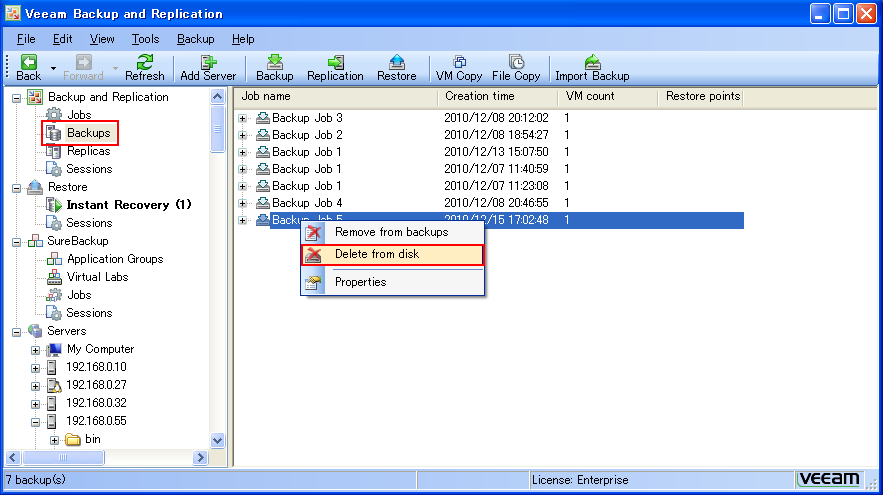Image resolution: width=883 pixels, height=495 pixels.
Task: Open the Edit menu
Action: tap(63, 39)
